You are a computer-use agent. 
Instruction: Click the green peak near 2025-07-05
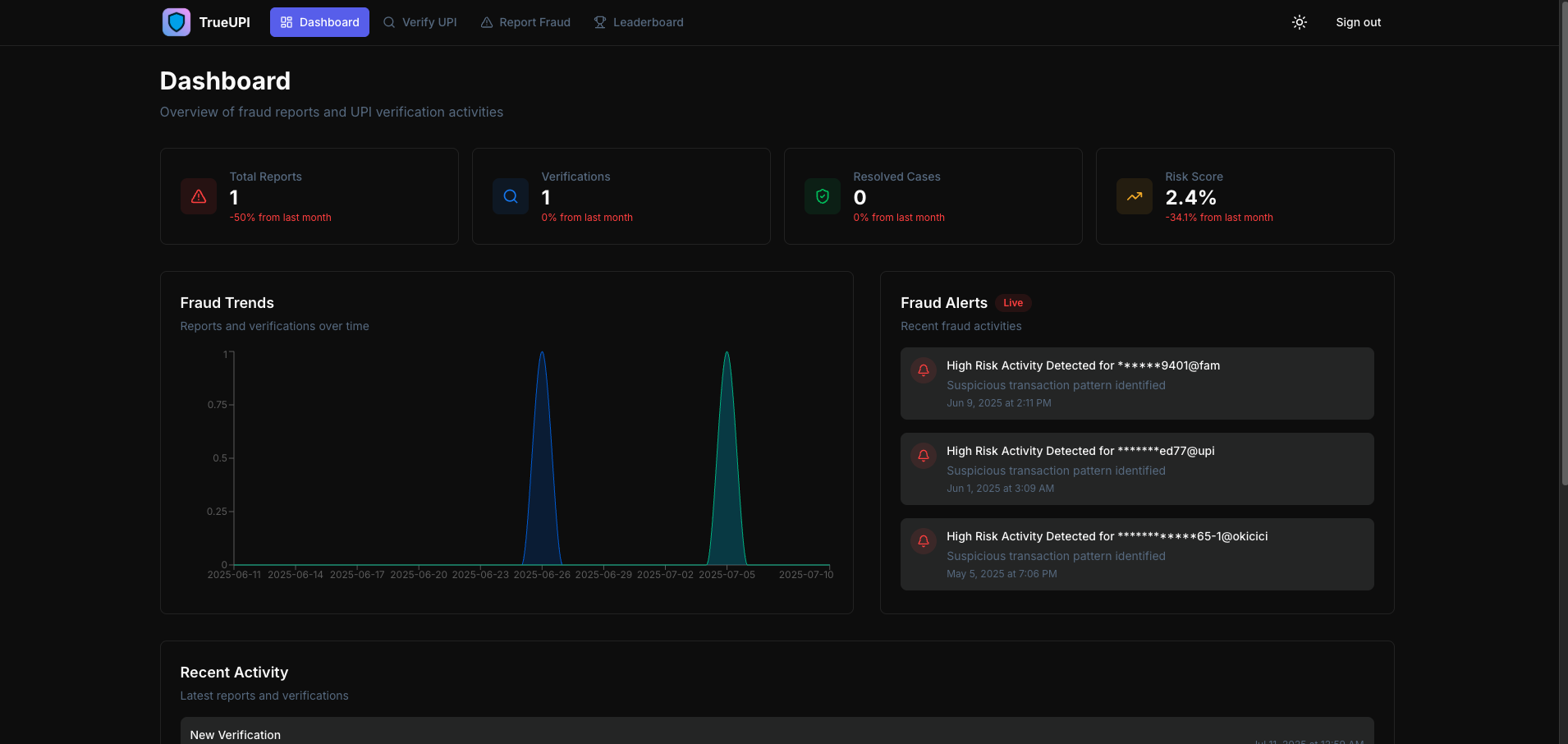[727, 460]
